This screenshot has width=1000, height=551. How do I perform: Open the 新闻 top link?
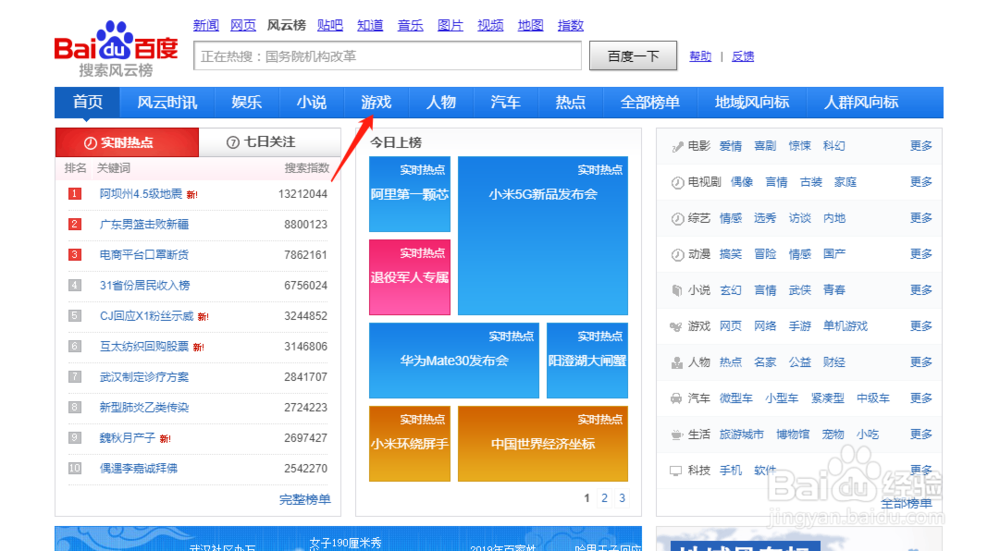pos(206,26)
